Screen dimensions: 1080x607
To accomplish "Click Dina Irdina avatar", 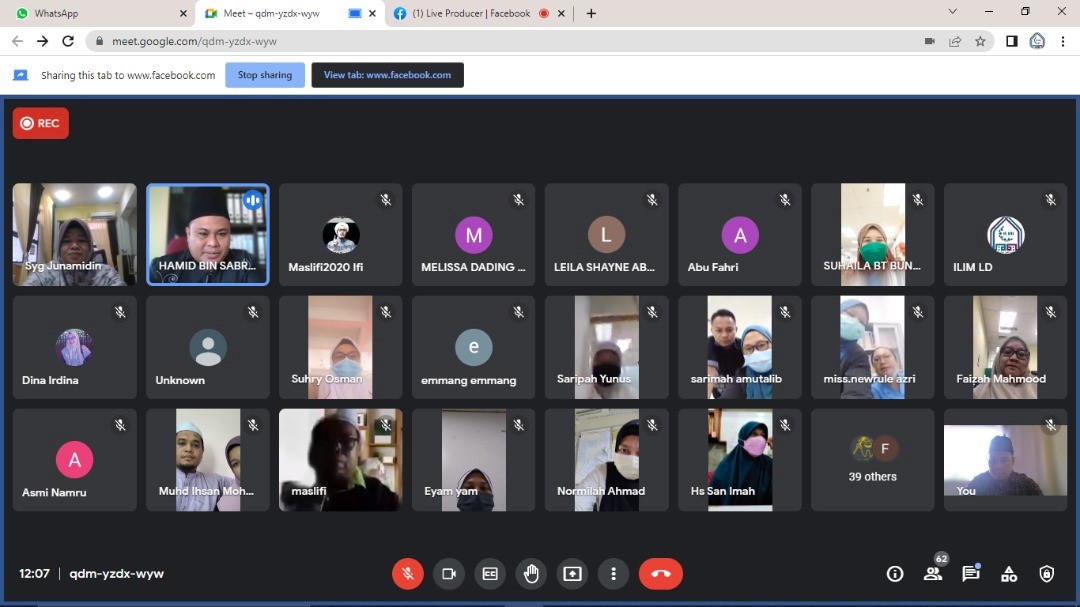I will tap(74, 347).
